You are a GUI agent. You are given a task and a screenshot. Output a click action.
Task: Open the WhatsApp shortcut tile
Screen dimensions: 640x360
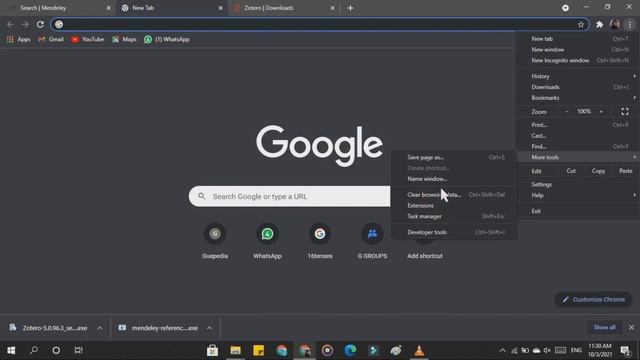267,241
